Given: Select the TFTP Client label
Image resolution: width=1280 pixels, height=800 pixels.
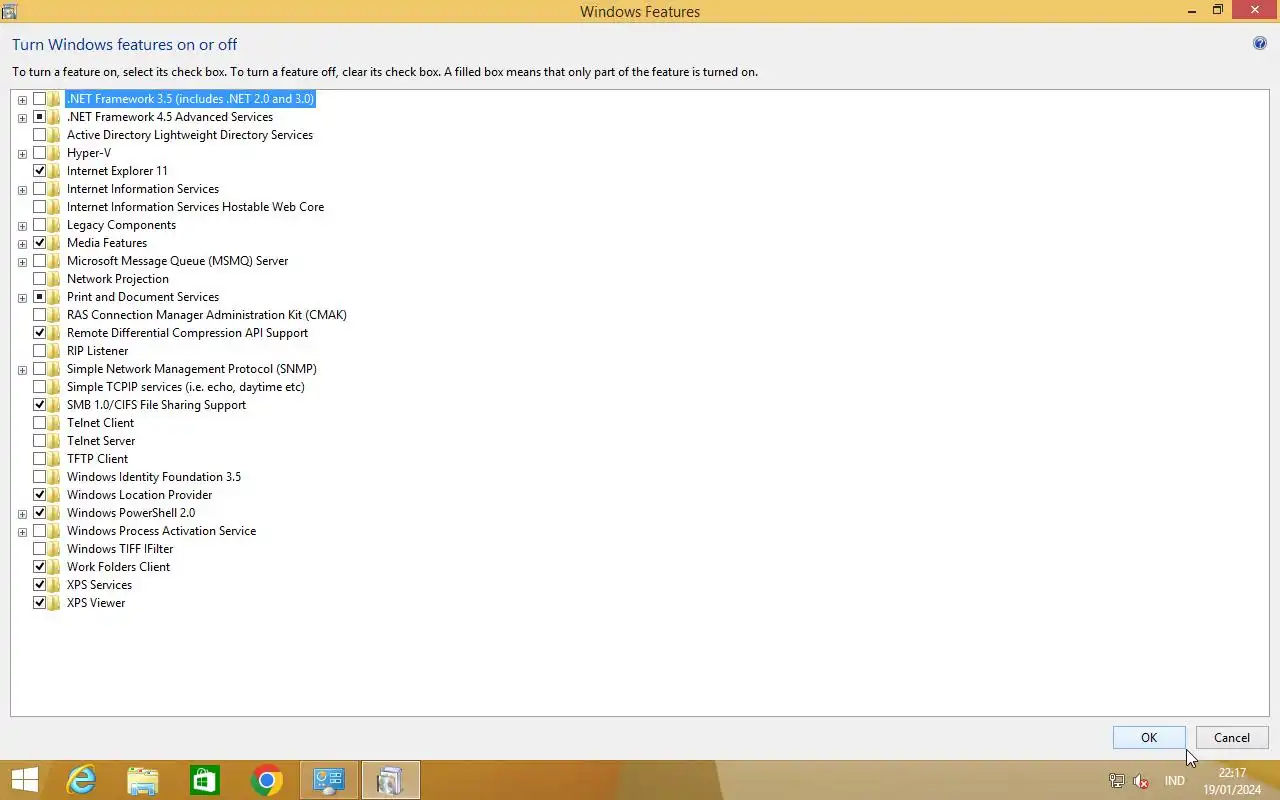Looking at the screenshot, I should click(x=98, y=459).
